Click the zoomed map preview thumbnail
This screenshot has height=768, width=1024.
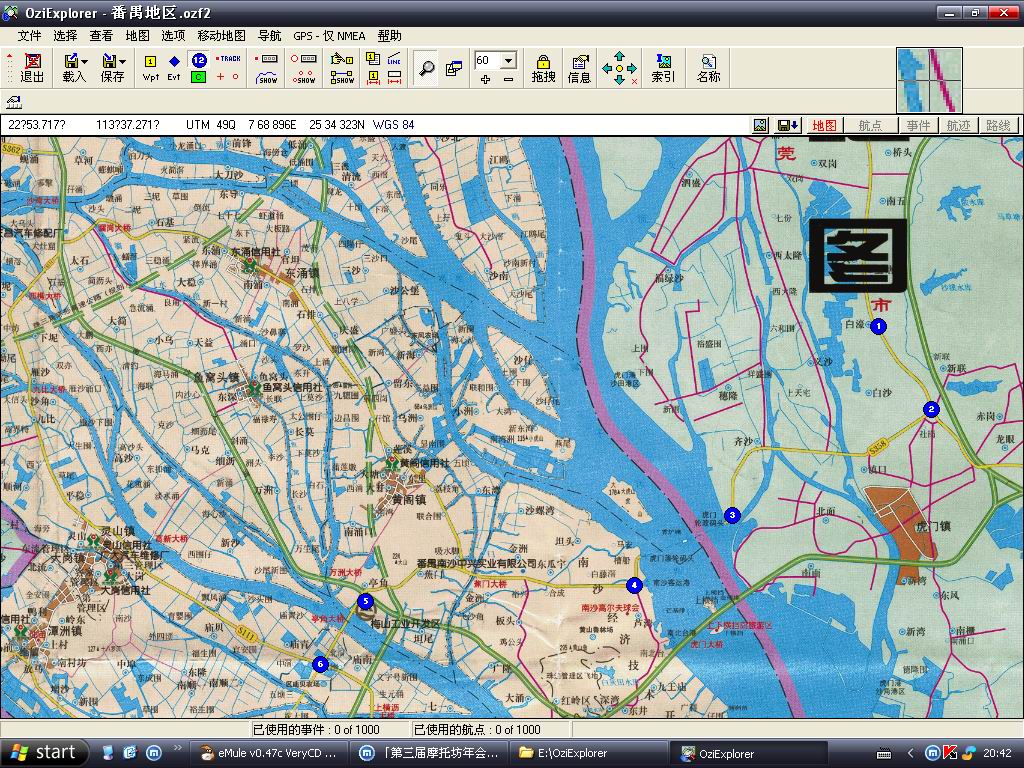[x=929, y=80]
